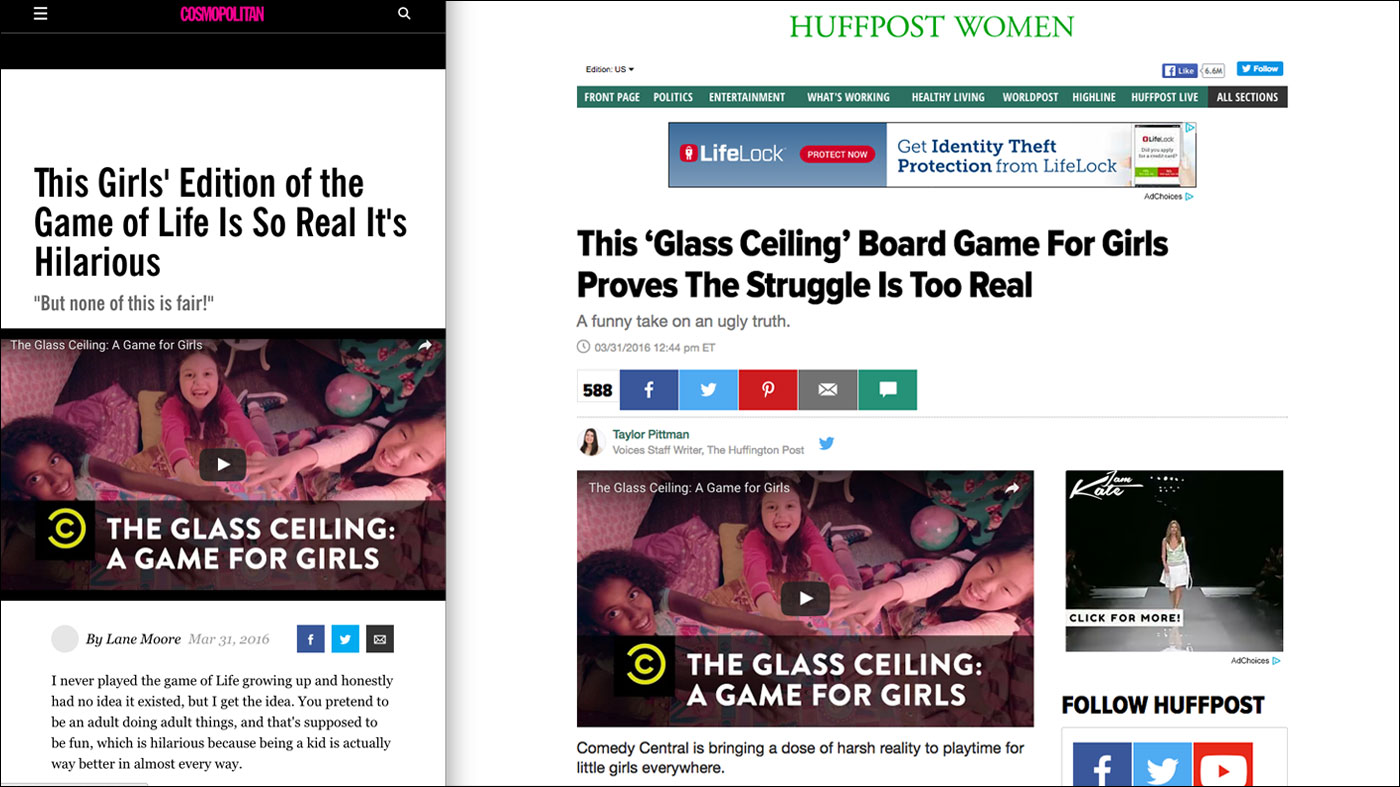Screen dimensions: 1400x787
Task: Open the Politics section
Action: click(x=673, y=97)
